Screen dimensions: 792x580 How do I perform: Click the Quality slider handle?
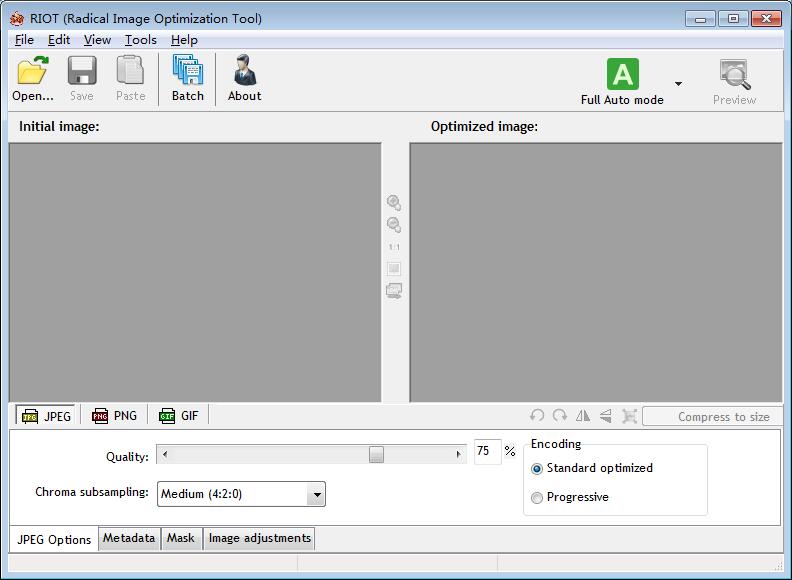376,454
